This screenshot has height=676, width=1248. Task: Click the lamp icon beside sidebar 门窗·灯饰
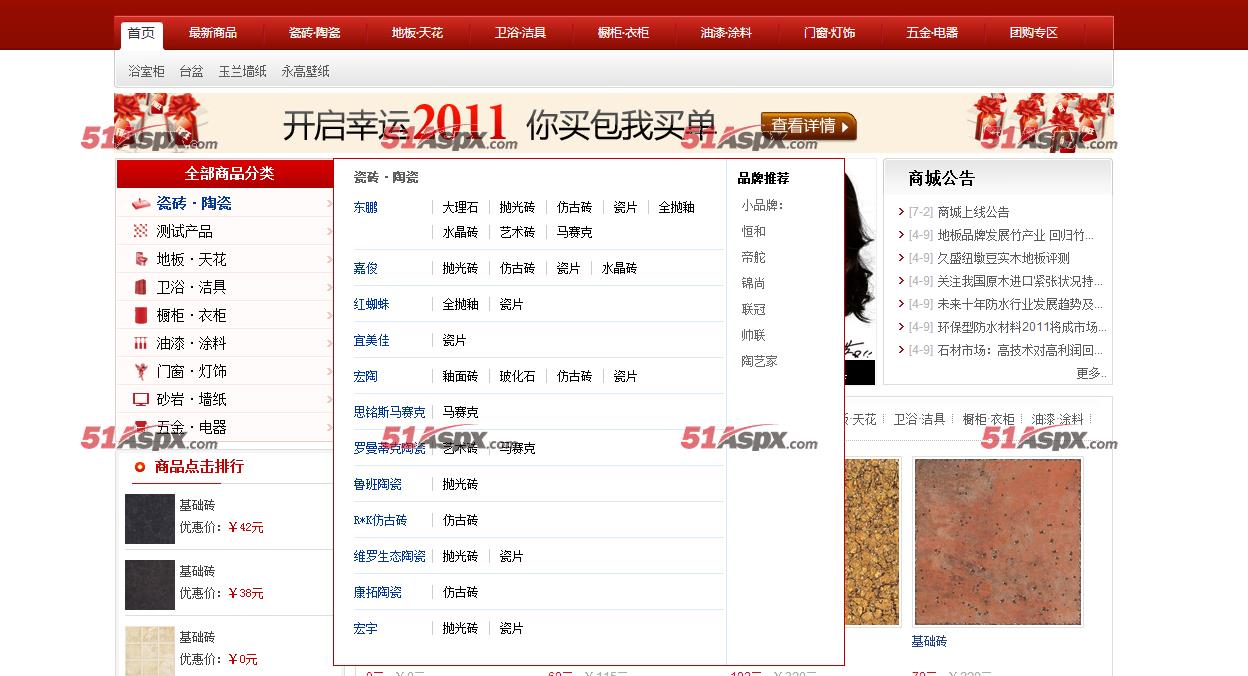[x=140, y=371]
